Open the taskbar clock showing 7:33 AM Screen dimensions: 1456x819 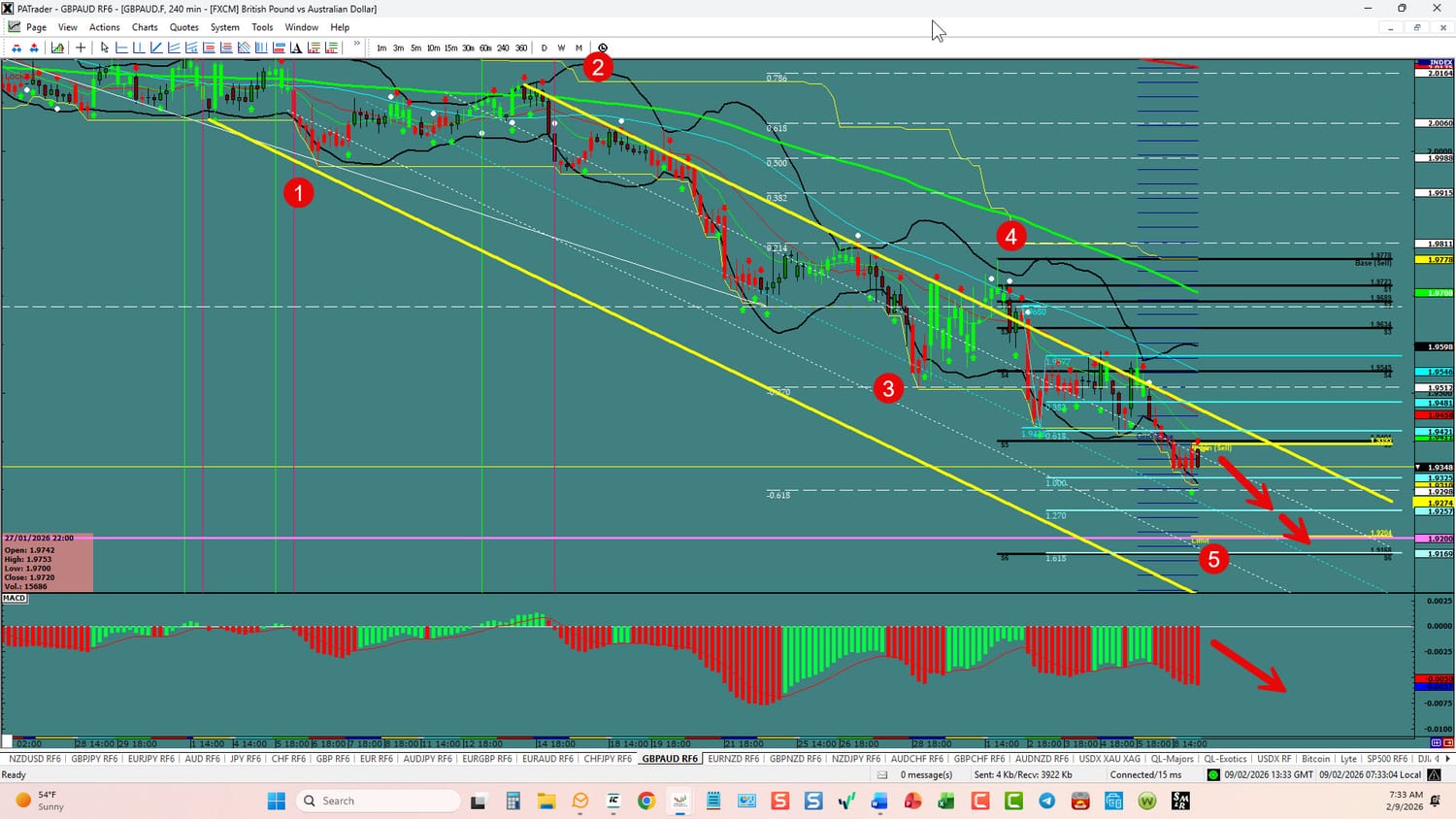(1406, 801)
